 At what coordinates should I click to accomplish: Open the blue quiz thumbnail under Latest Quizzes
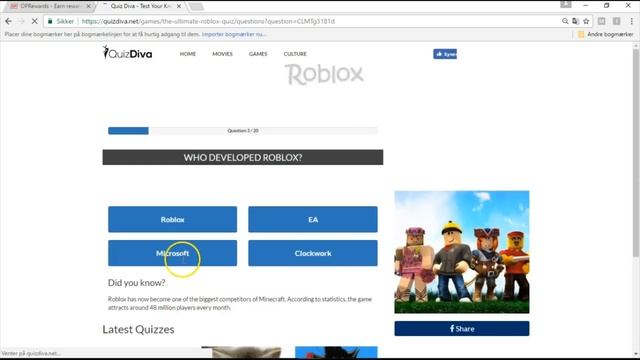click(x=336, y=353)
